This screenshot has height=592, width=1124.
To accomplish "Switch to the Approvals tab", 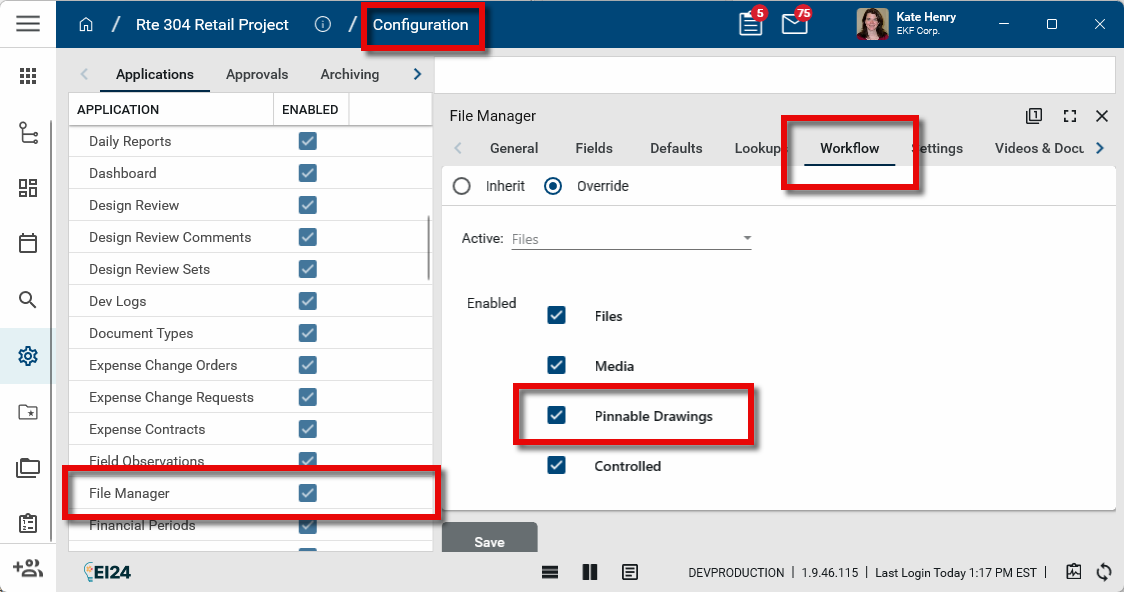I will click(x=257, y=74).
